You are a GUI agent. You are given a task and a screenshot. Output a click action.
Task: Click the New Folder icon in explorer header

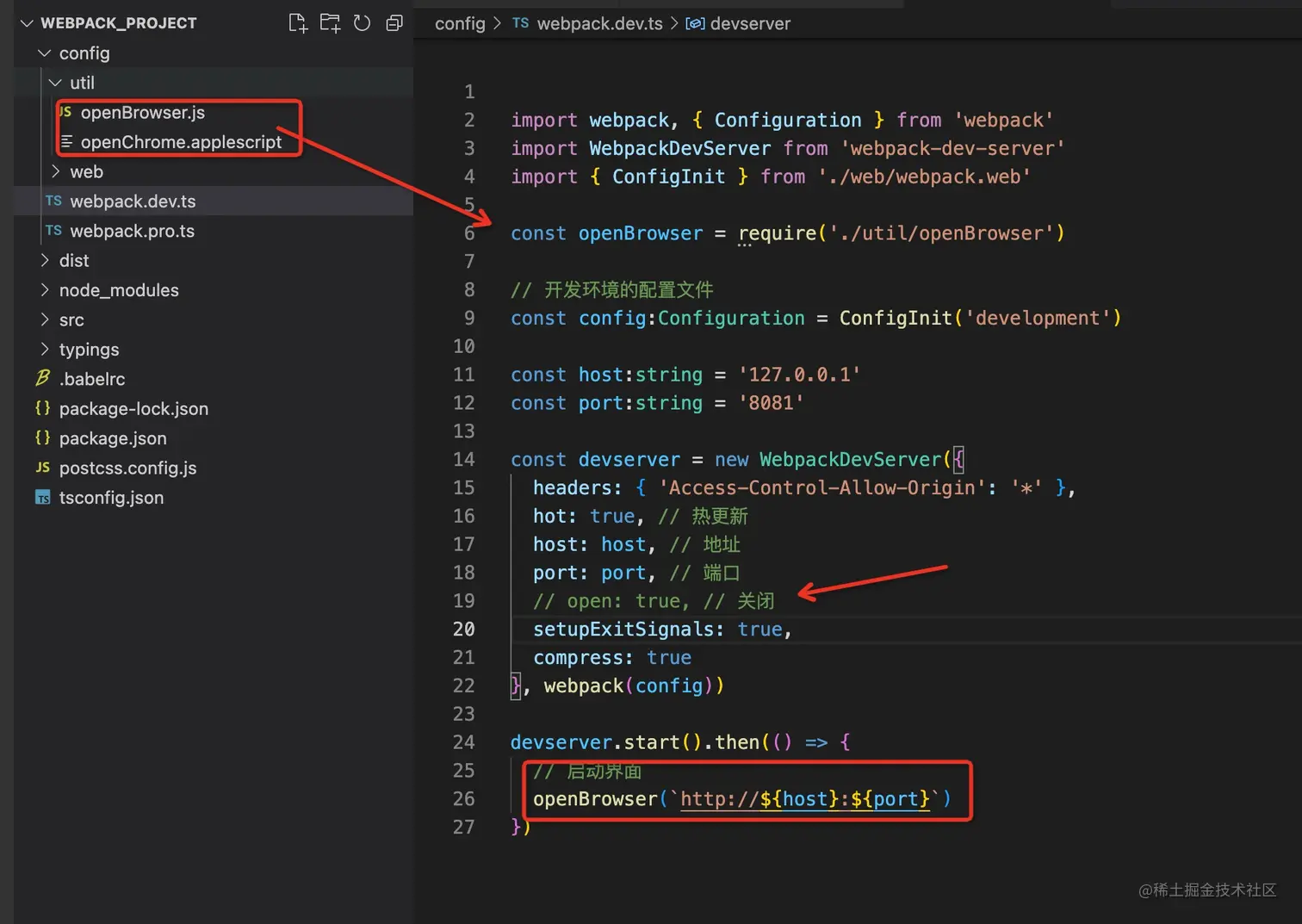[x=330, y=23]
